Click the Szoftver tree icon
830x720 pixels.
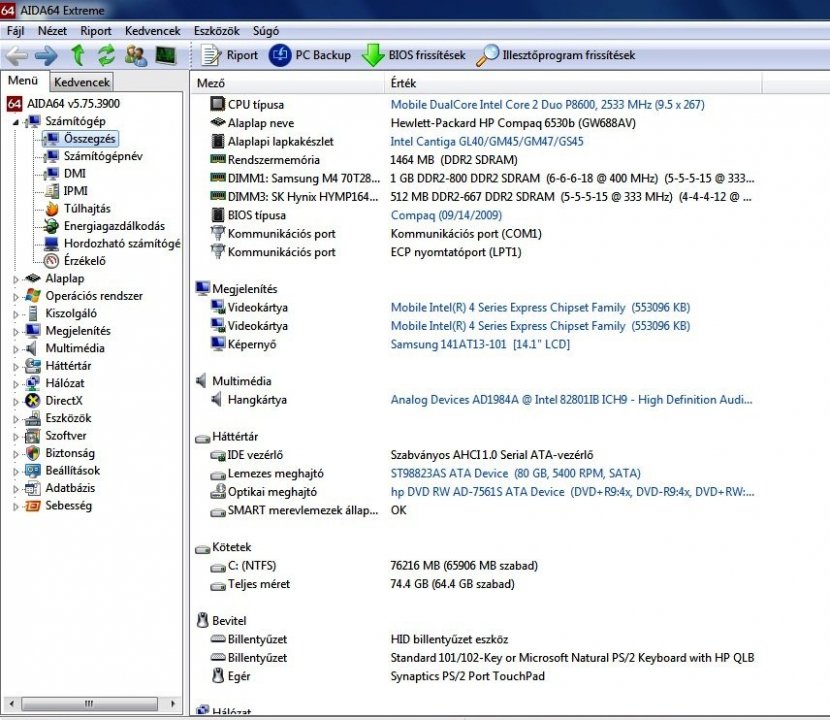(x=33, y=436)
